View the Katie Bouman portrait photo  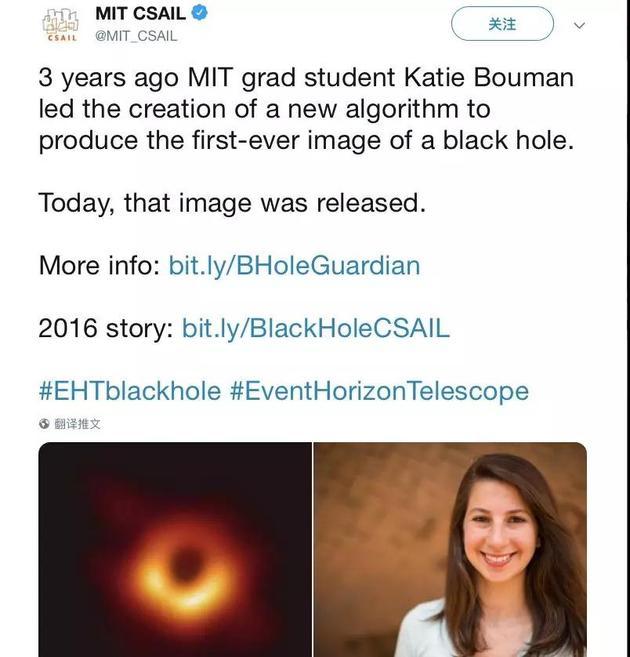(x=450, y=549)
